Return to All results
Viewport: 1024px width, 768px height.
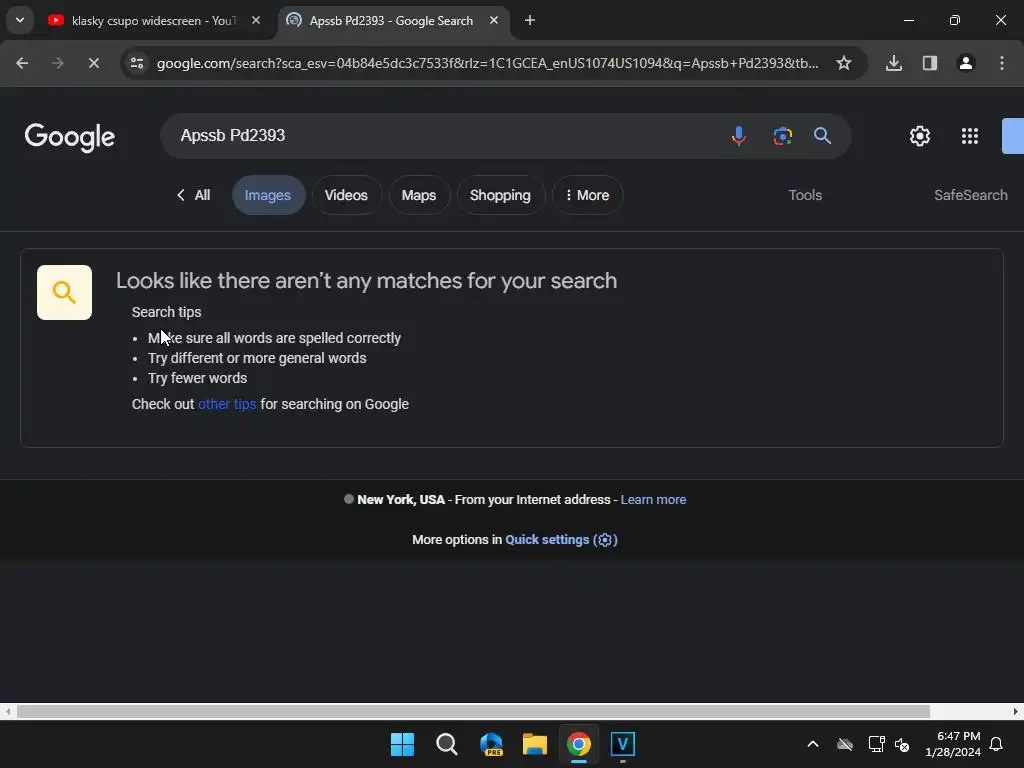(x=193, y=195)
